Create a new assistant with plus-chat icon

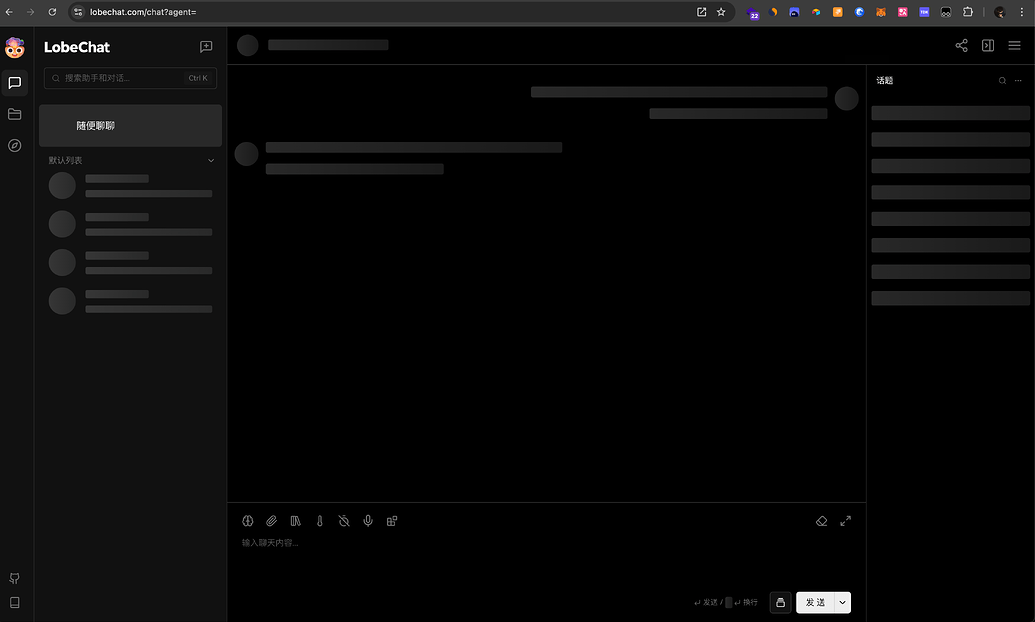tap(206, 46)
